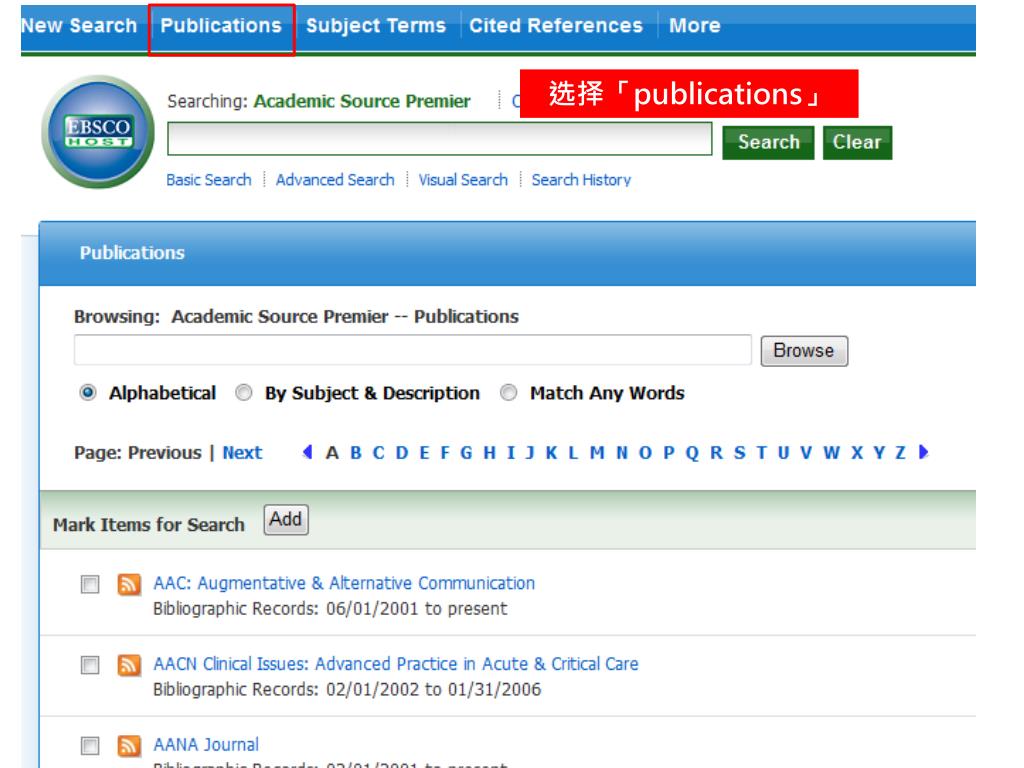The image size is (1024, 768).
Task: Open the AANA Journal link
Action: click(x=206, y=745)
